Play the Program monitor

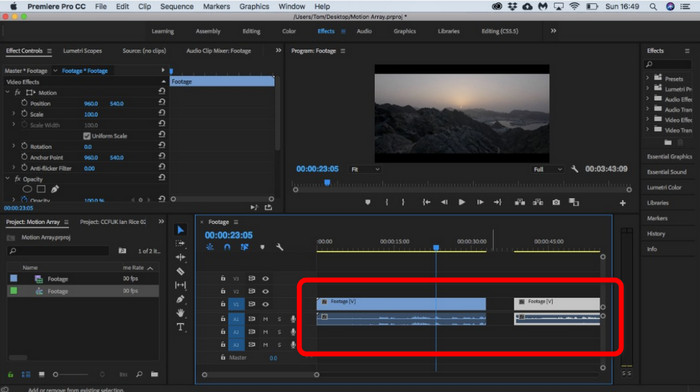click(x=462, y=202)
